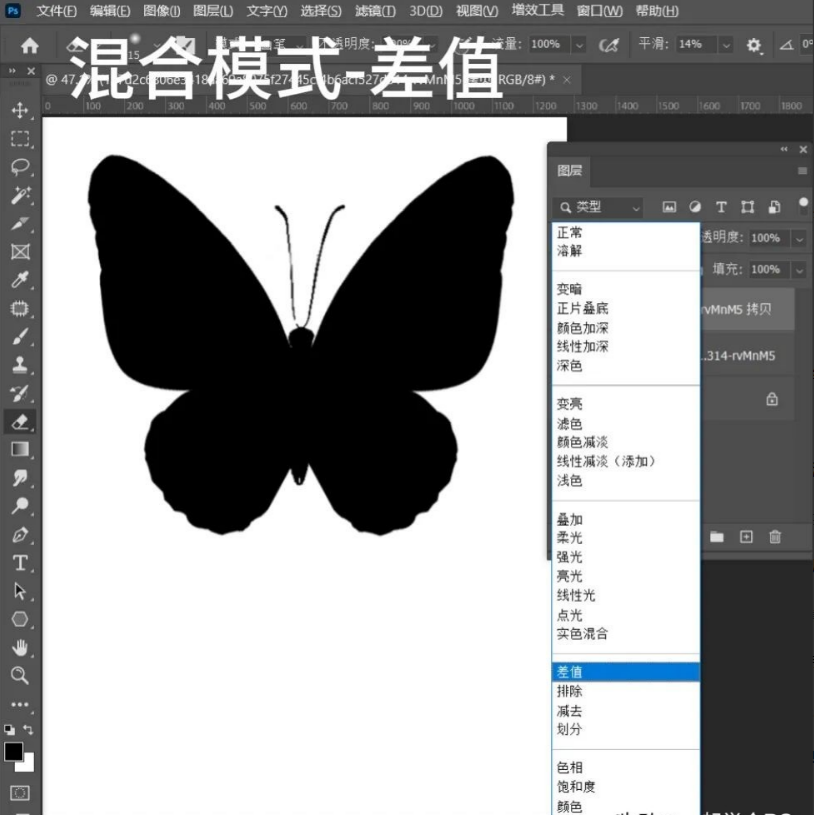Delete layer trash button
814x815 pixels.
click(774, 536)
